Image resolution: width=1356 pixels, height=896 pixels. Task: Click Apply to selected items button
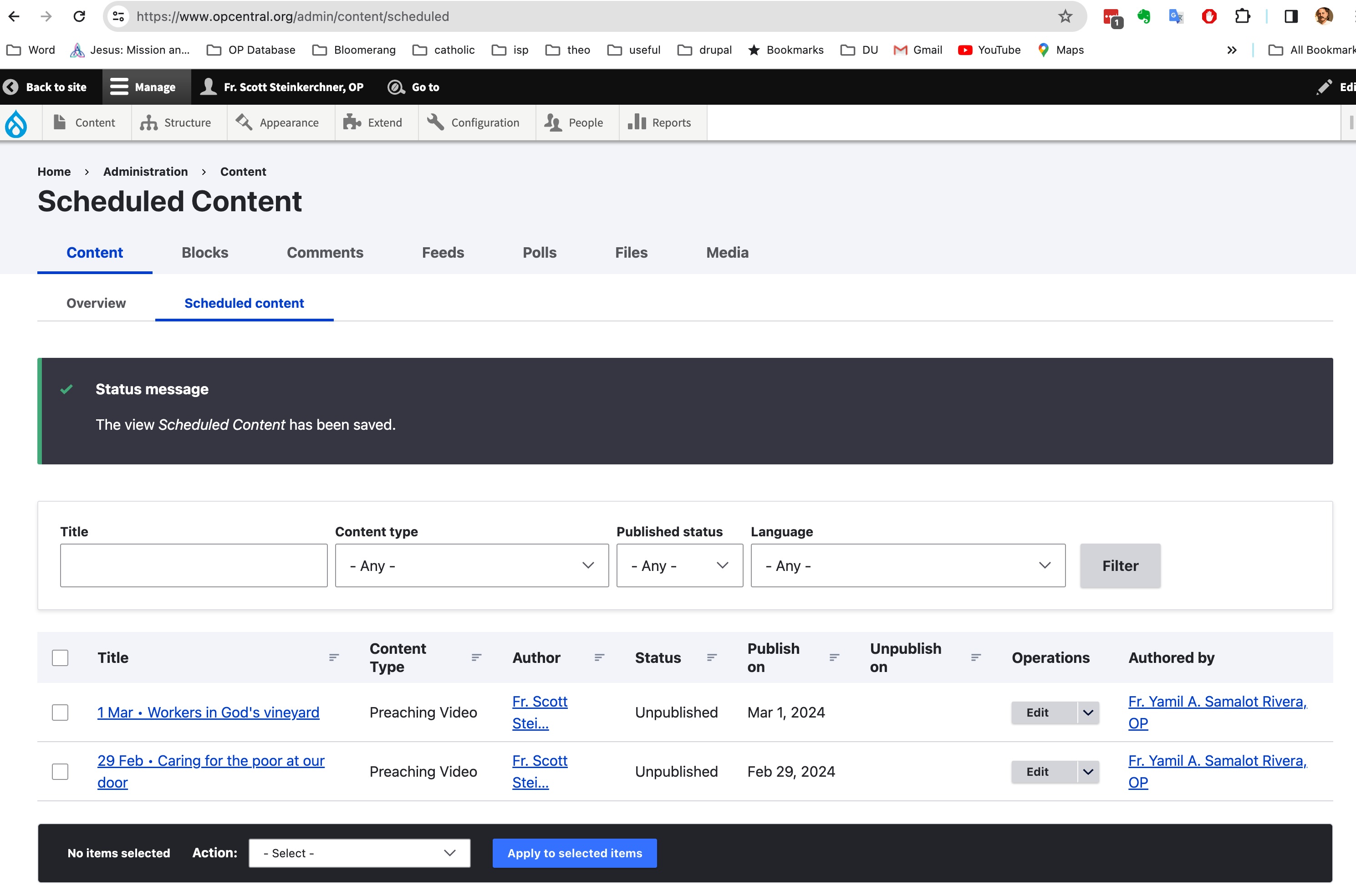(574, 853)
